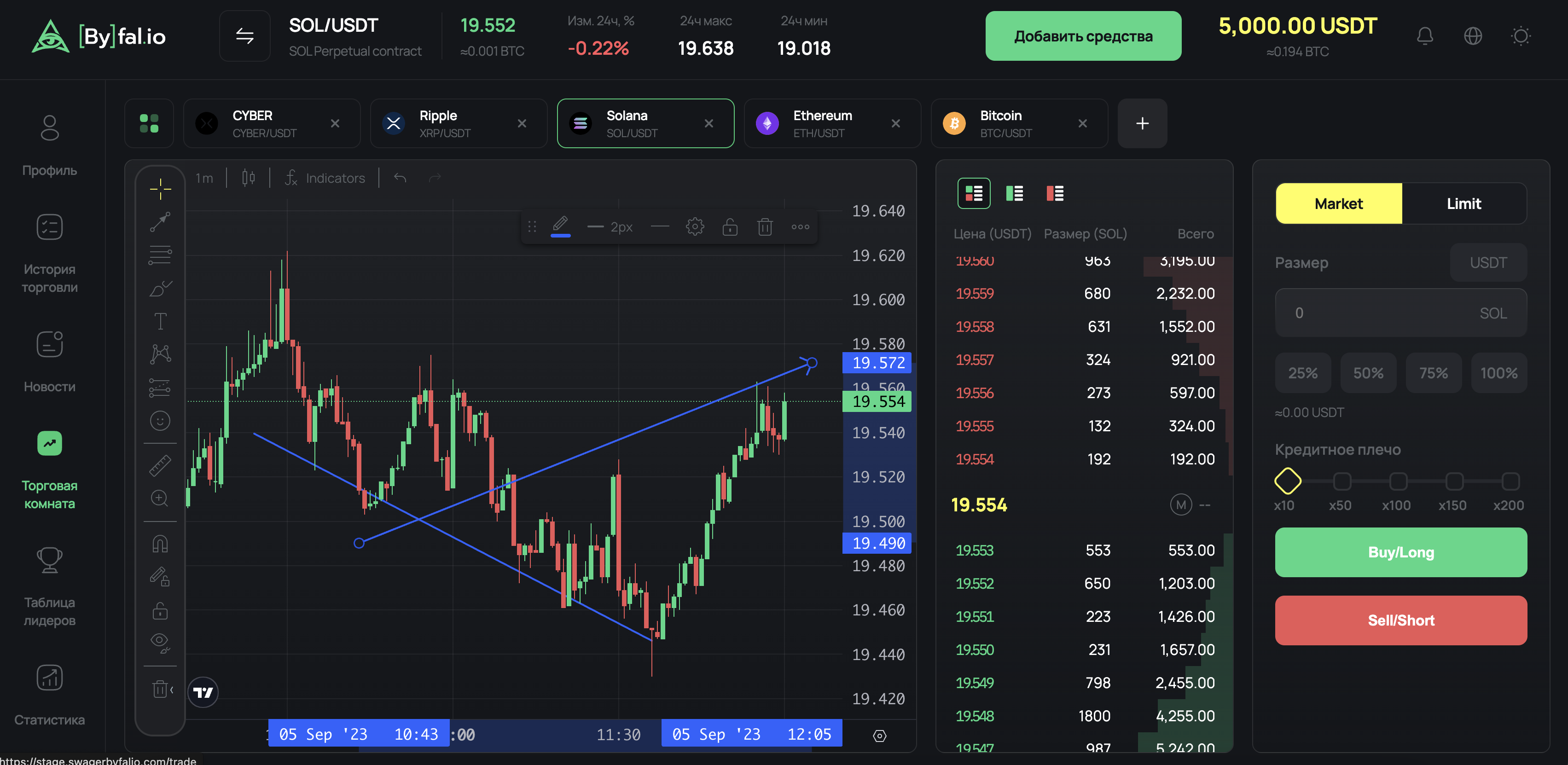The image size is (1568, 765).
Task: Open Новости in sidebar
Action: (49, 363)
